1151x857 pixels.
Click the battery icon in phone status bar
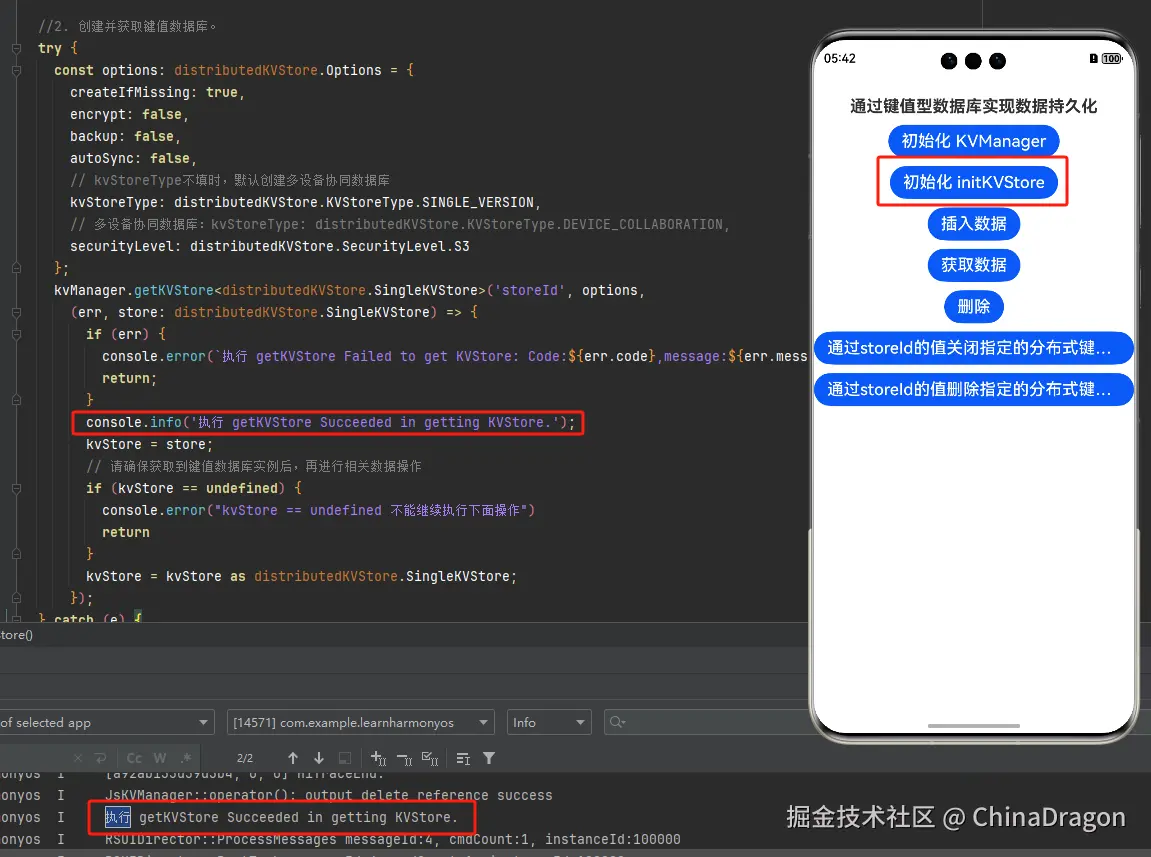(1111, 59)
